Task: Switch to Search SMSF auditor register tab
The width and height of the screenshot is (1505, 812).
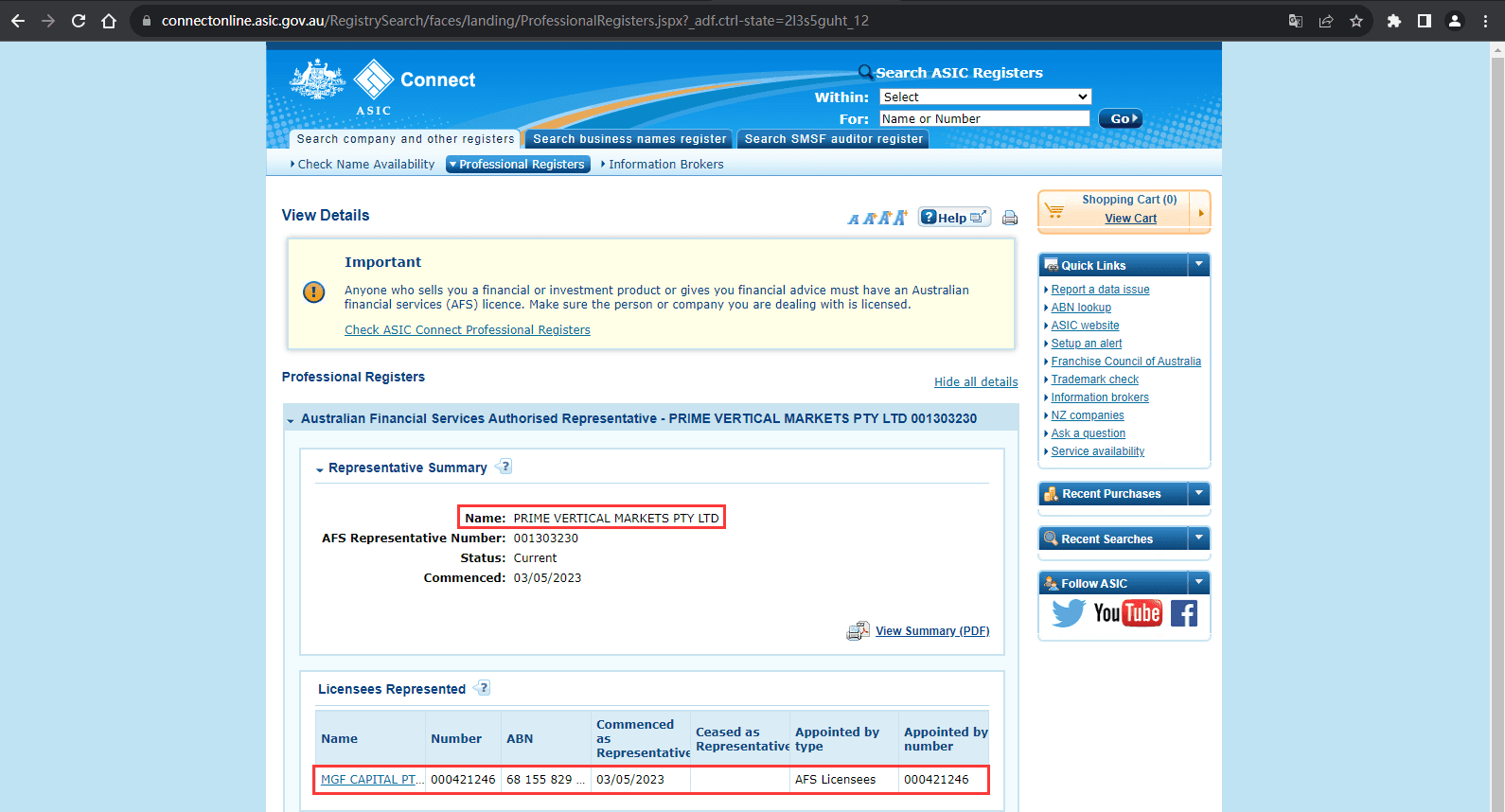Action: tap(833, 138)
